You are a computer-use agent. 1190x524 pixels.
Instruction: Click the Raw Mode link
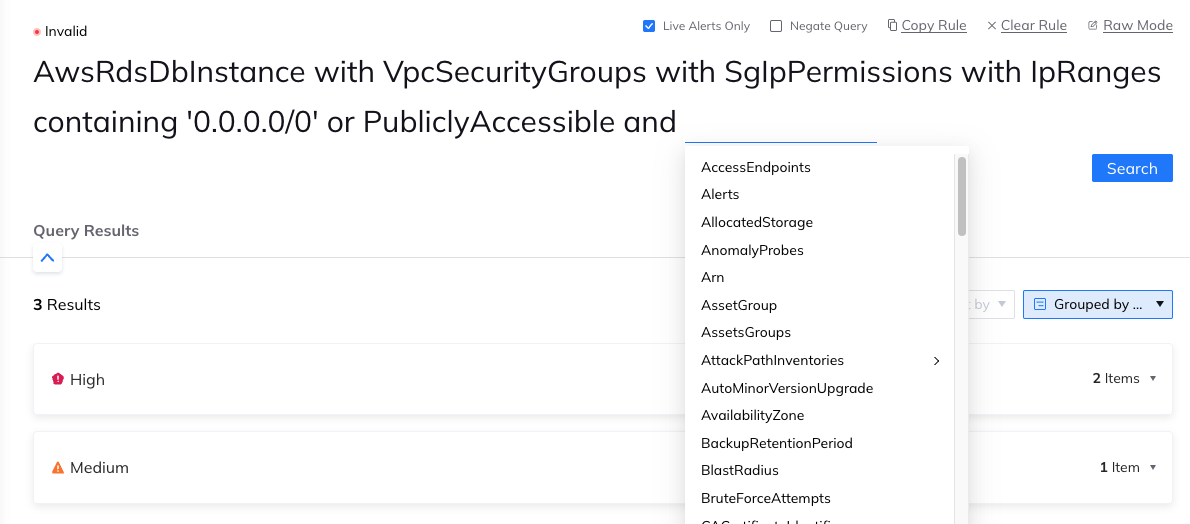(x=1137, y=26)
